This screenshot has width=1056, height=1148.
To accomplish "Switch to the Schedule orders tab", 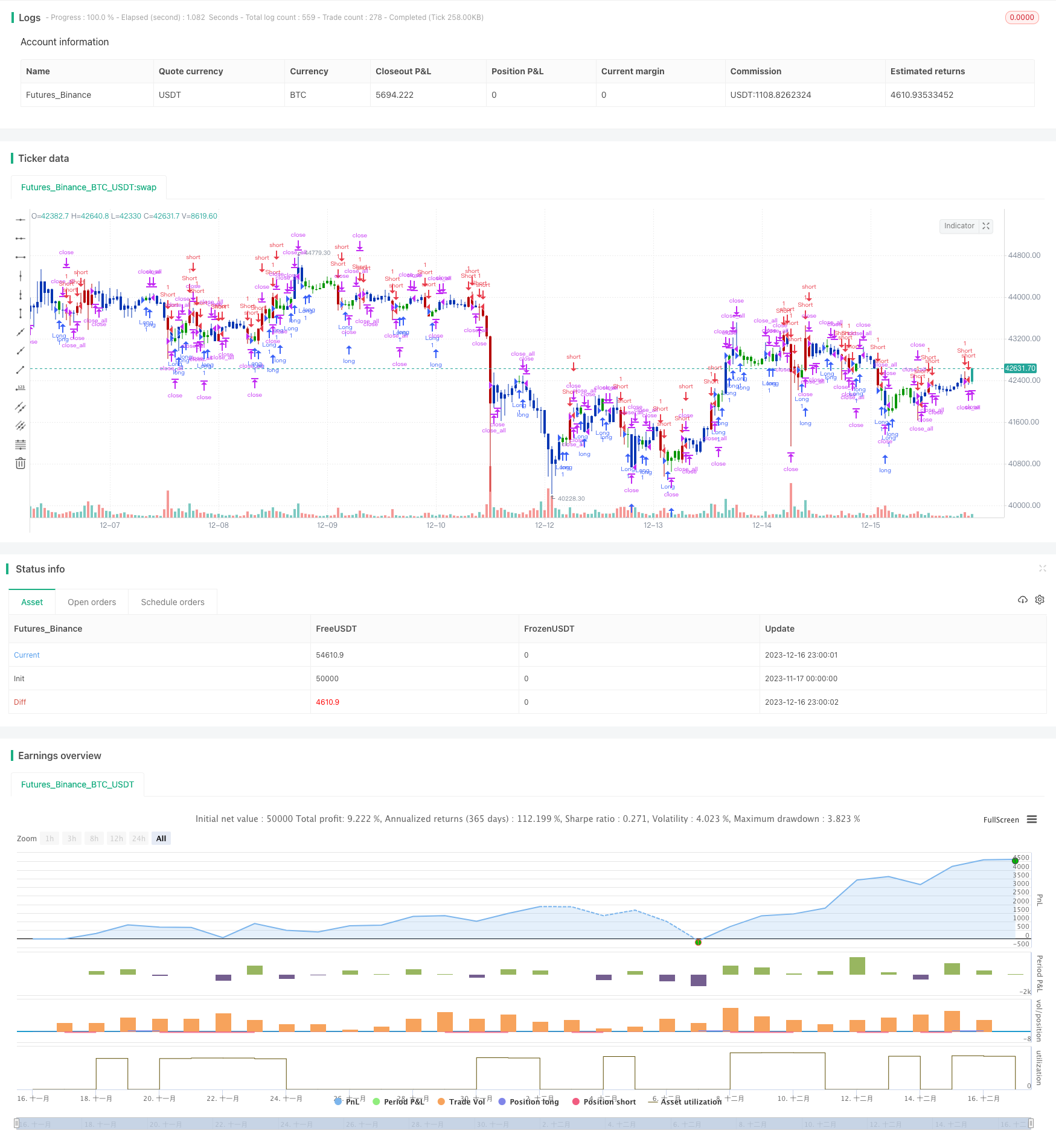I will point(173,602).
